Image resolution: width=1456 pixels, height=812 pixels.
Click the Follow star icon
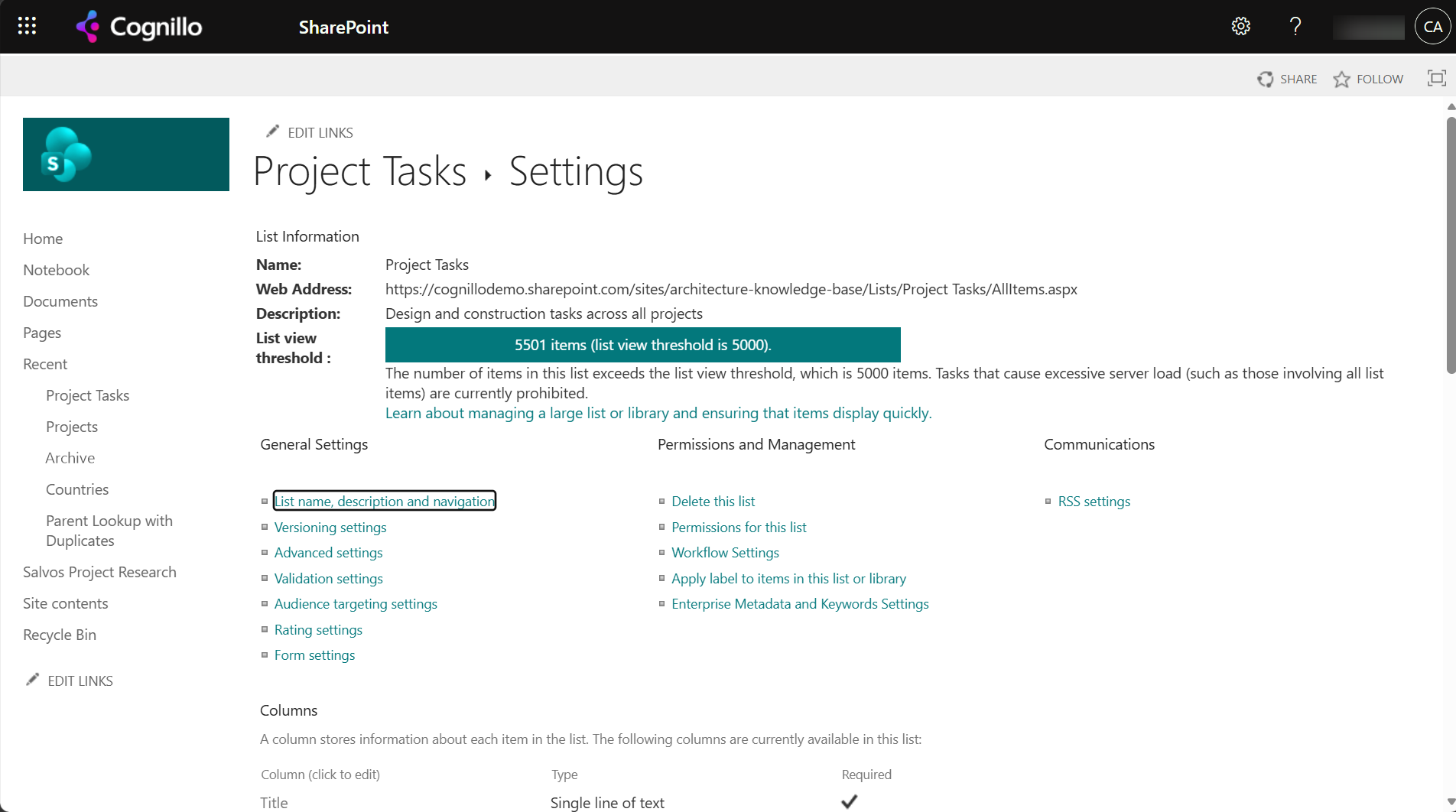coord(1342,79)
